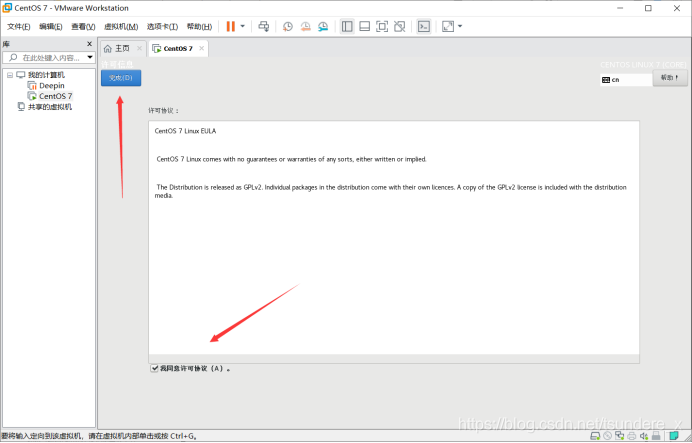Open the snapshot manager icon

tap(323, 26)
